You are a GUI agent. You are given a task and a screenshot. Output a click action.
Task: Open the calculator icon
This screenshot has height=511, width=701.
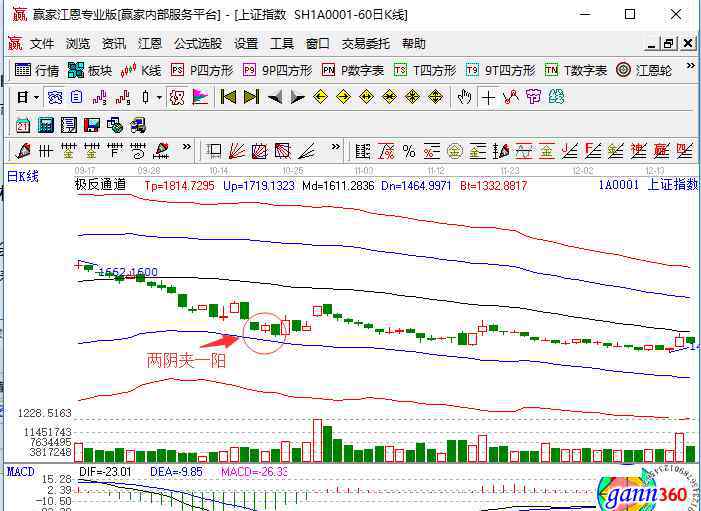[46, 125]
